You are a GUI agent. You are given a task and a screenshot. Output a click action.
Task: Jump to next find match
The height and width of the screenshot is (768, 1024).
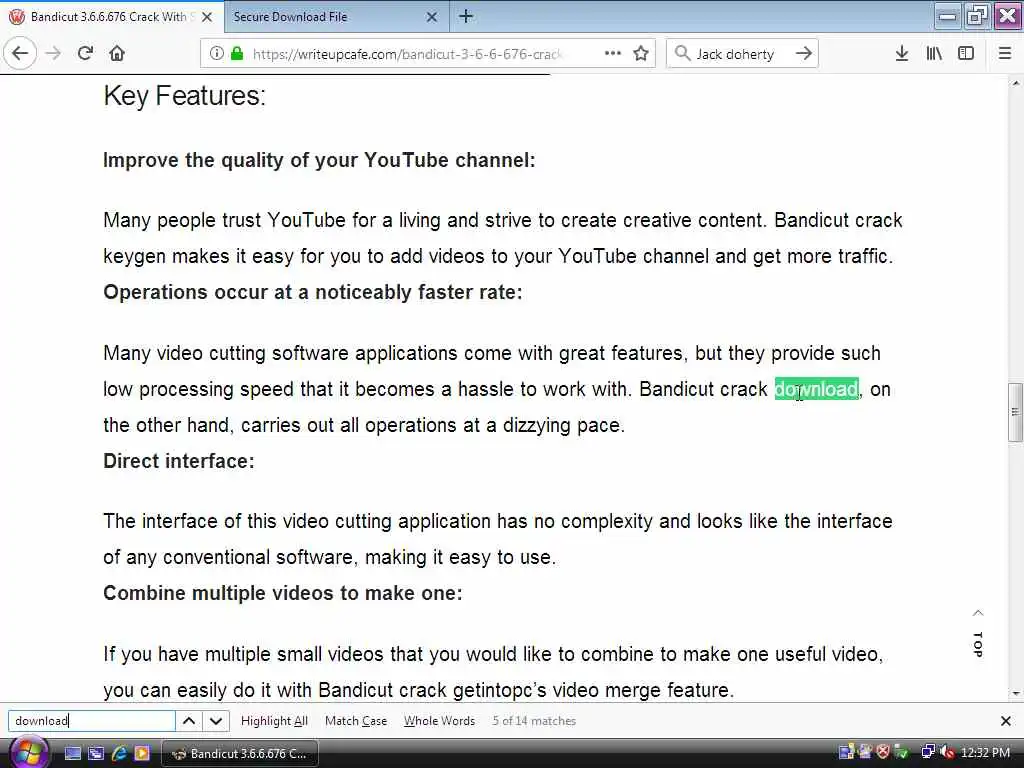216,721
